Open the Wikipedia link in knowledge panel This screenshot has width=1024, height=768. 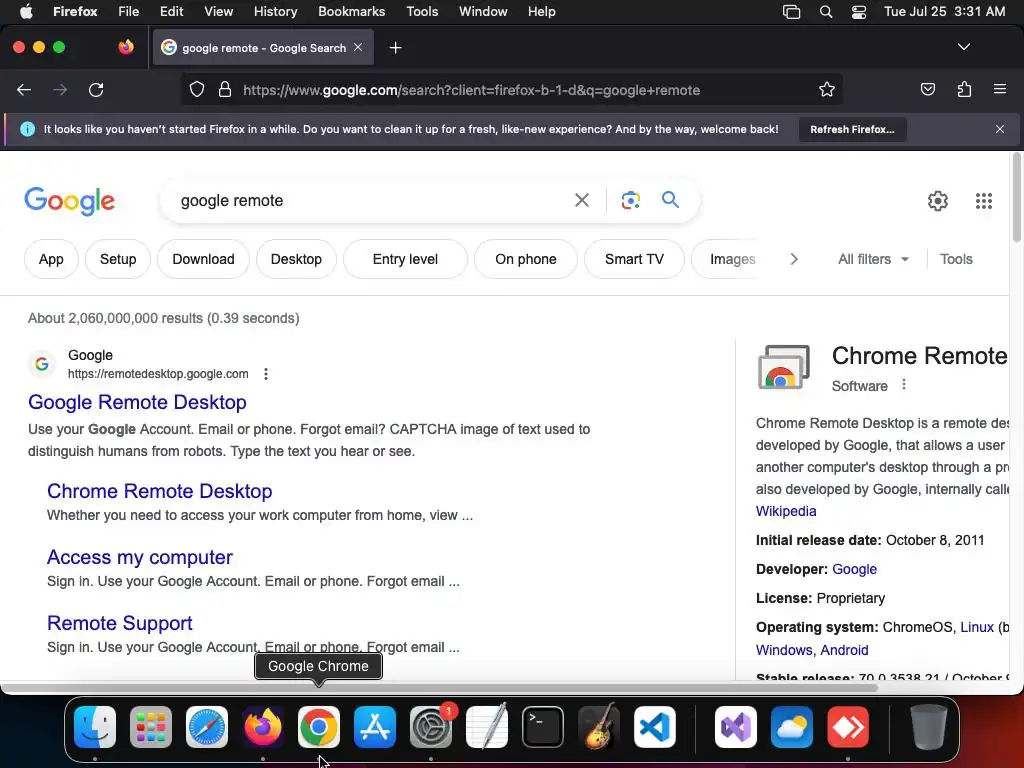point(786,511)
